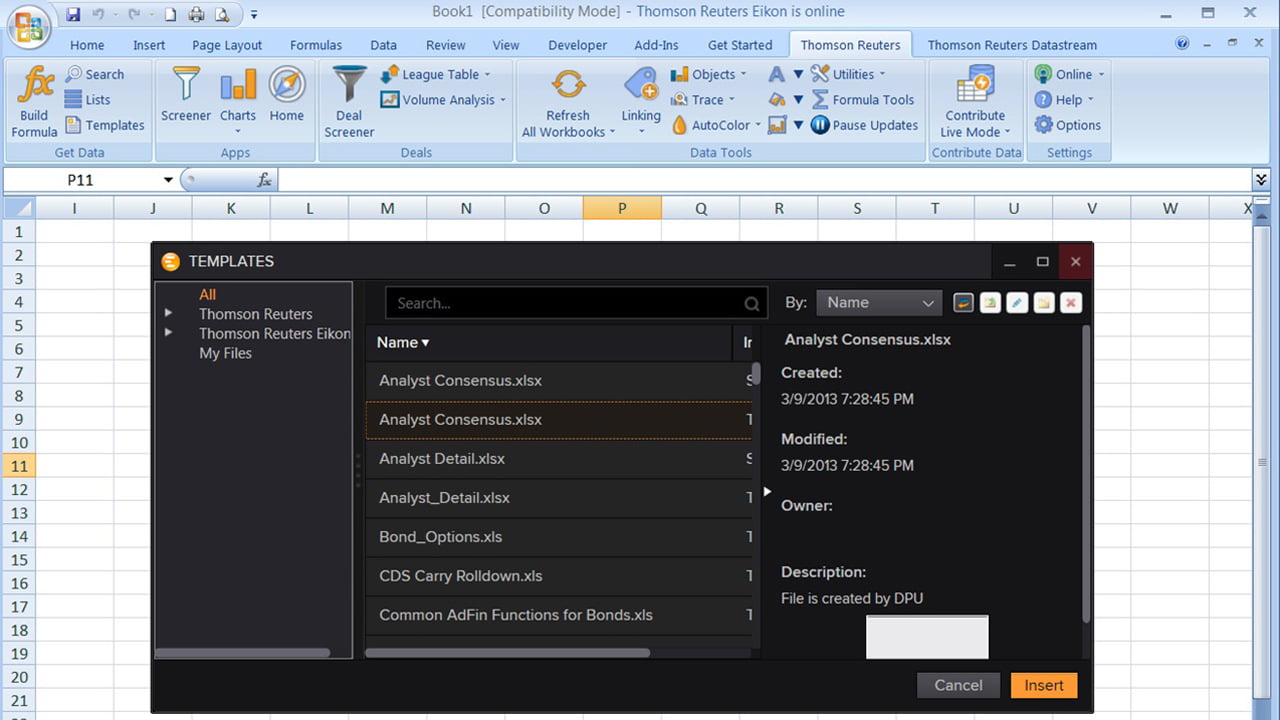Click Cancel in the Templates dialog
1280x720 pixels.
[958, 685]
